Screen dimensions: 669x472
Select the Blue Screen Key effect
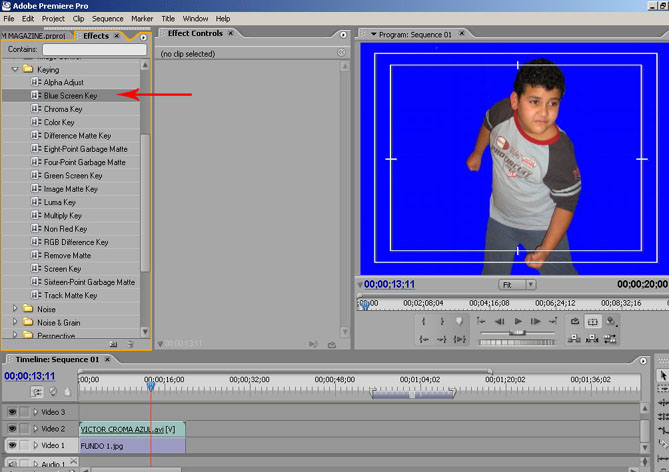click(70, 96)
